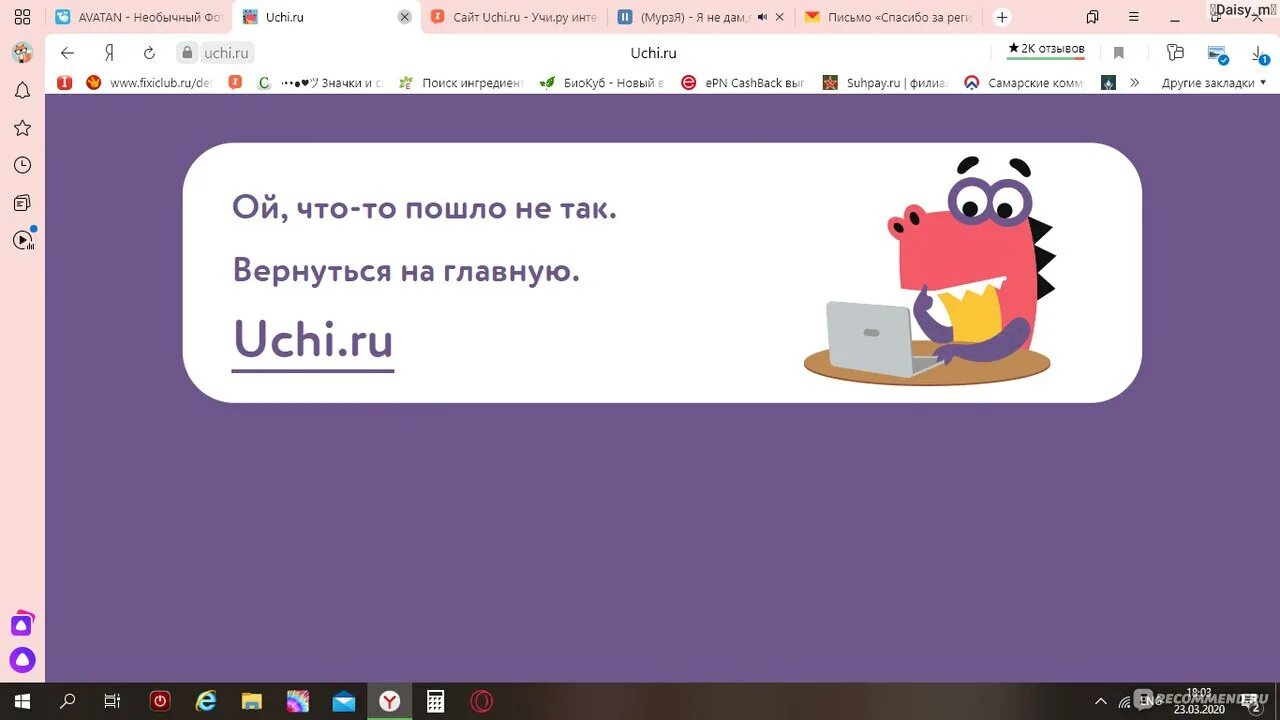Screen dimensions: 1280x720
Task: Open downloads arrow icon
Action: (x=1259, y=53)
